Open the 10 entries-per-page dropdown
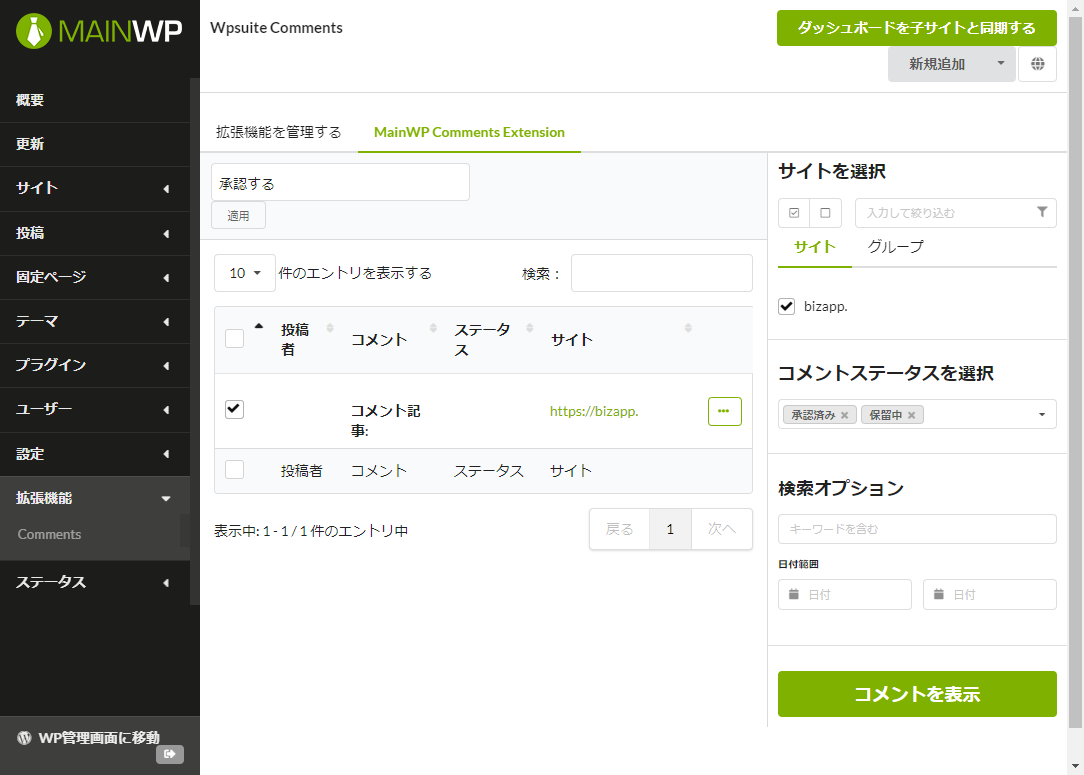 [x=245, y=273]
